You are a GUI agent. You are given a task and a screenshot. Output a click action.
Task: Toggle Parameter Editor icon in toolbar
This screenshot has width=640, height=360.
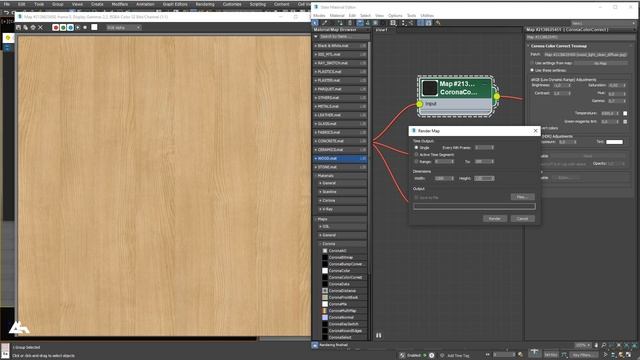coord(429,23)
